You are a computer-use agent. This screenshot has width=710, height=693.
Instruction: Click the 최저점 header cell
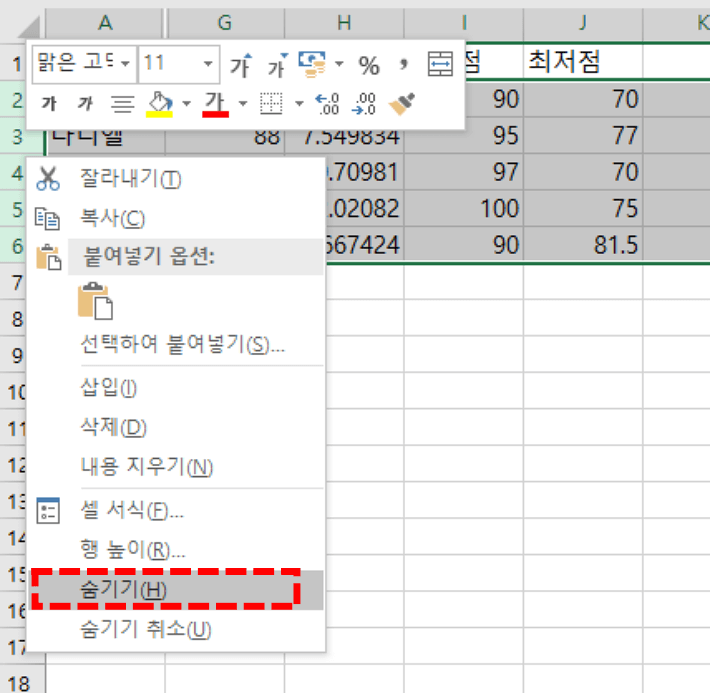tap(583, 62)
